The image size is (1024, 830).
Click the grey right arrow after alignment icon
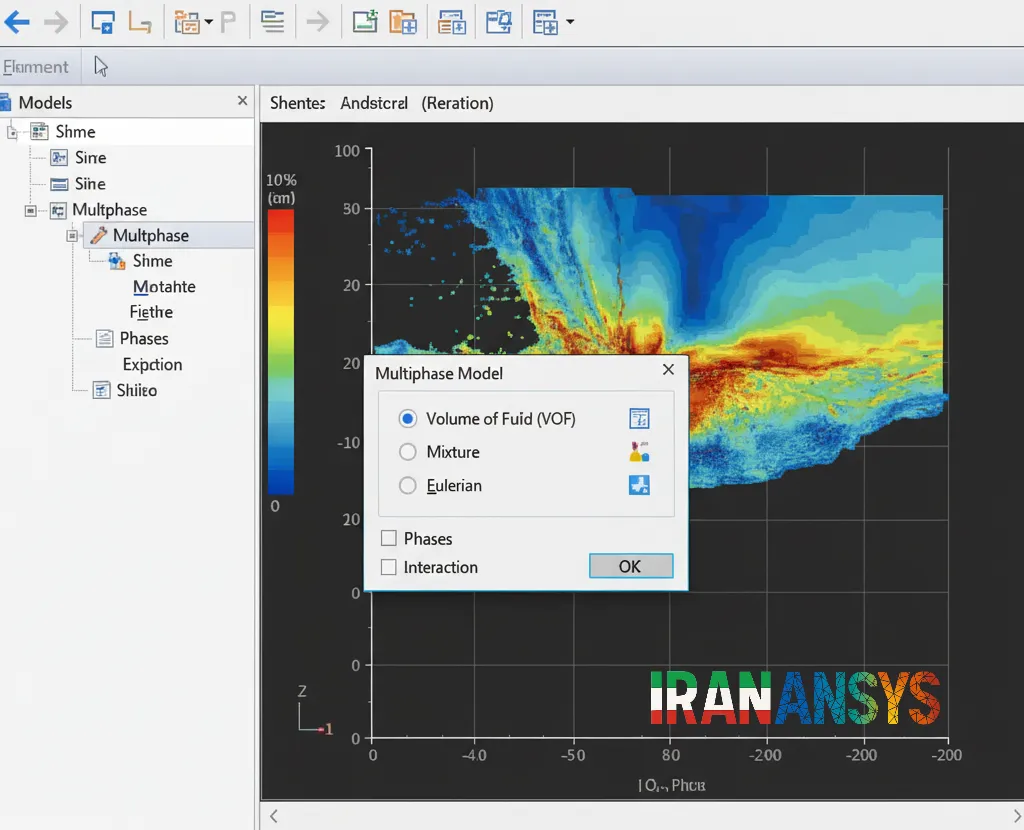click(x=318, y=22)
